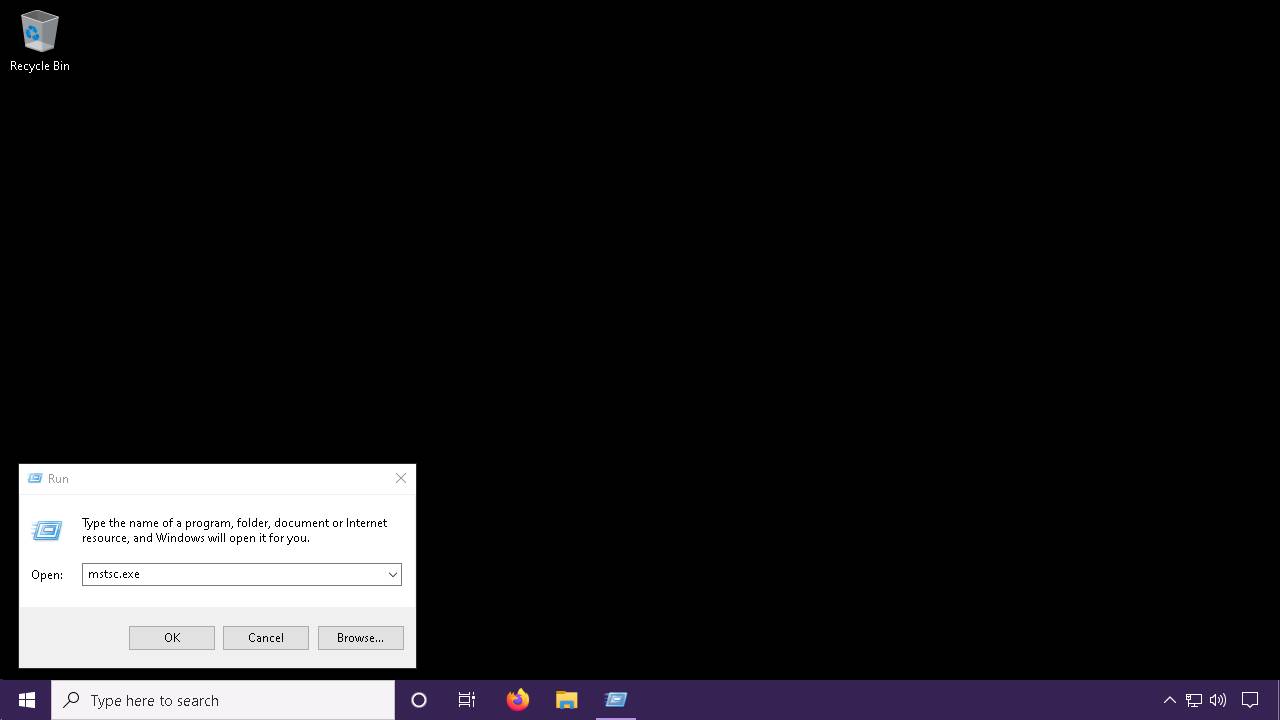Close the Run dialog window
Viewport: 1280px width, 720px height.
[x=401, y=479]
